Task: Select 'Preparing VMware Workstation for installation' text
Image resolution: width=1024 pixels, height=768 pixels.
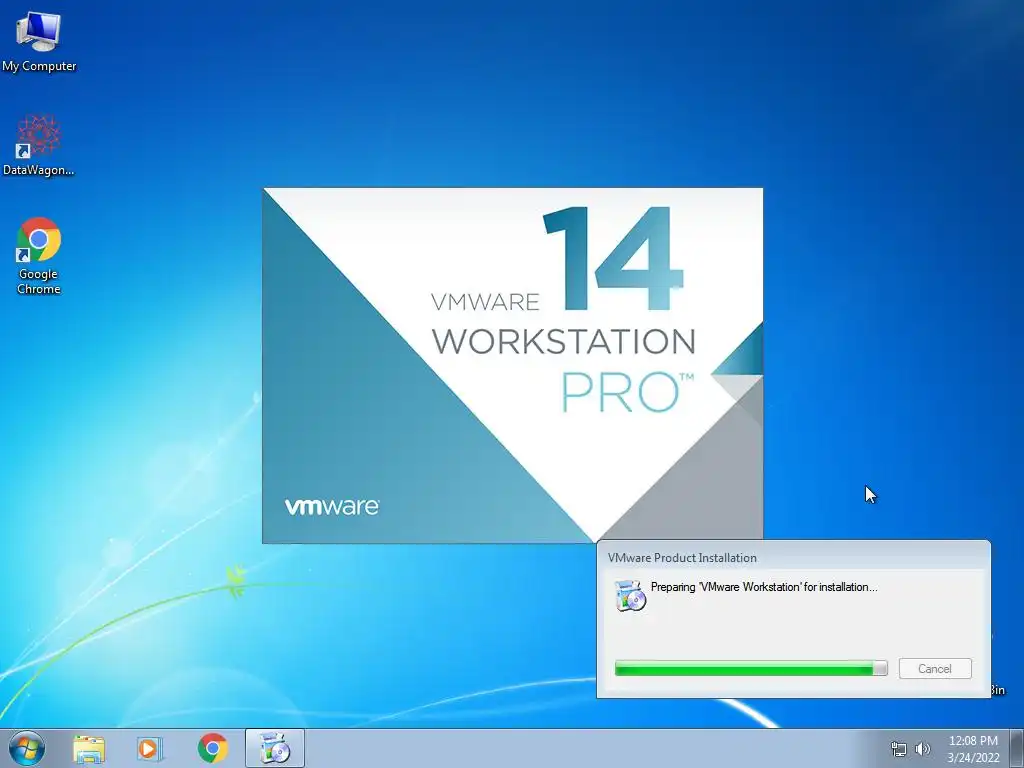Action: [763, 586]
